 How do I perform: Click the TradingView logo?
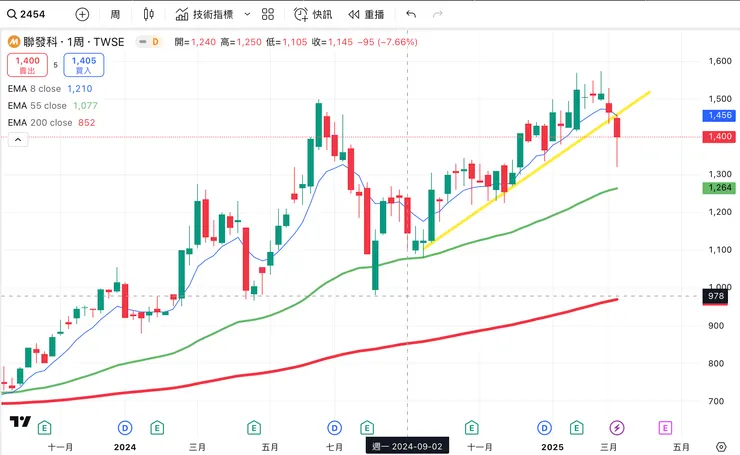[x=19, y=422]
